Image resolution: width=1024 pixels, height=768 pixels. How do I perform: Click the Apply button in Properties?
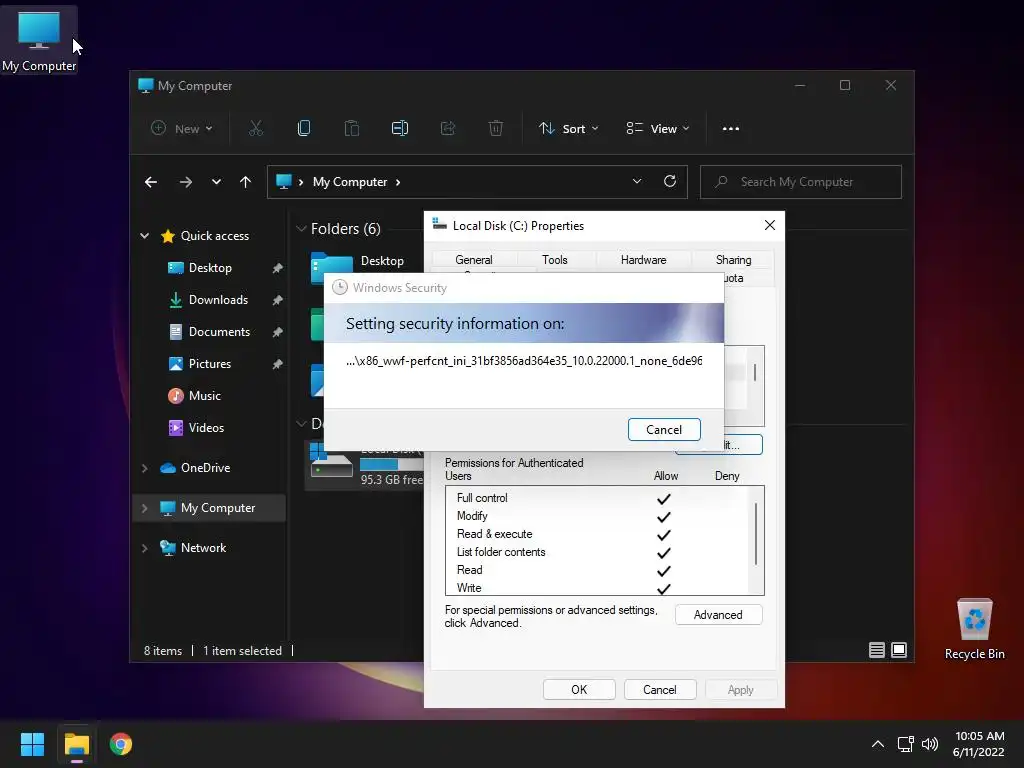pos(741,690)
